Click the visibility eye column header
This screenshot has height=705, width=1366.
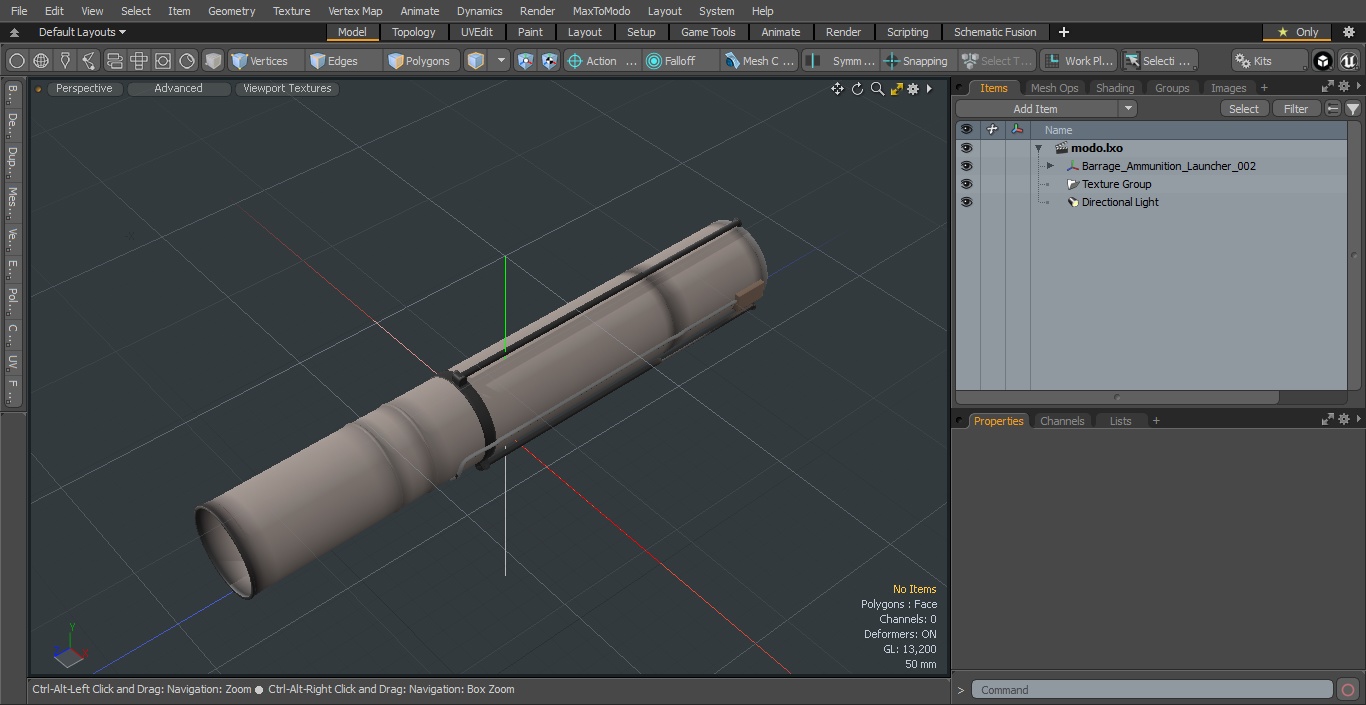[966, 129]
